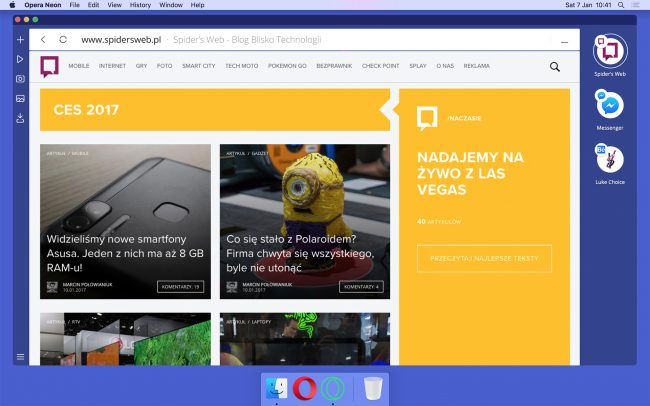Open the Apple menu
Screen dimensions: 650x406
coord(12,5)
